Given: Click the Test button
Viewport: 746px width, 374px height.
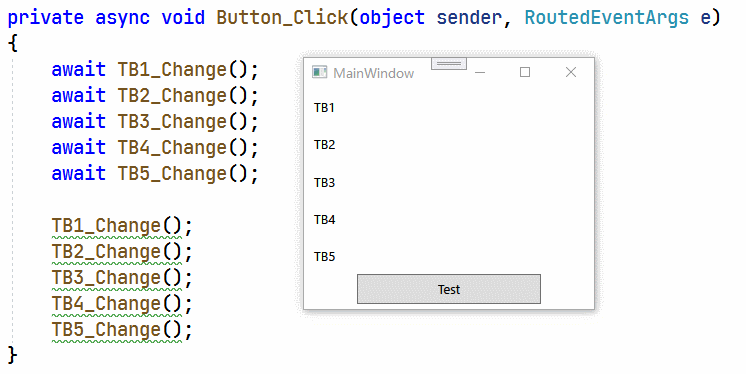Looking at the screenshot, I should click(x=449, y=289).
